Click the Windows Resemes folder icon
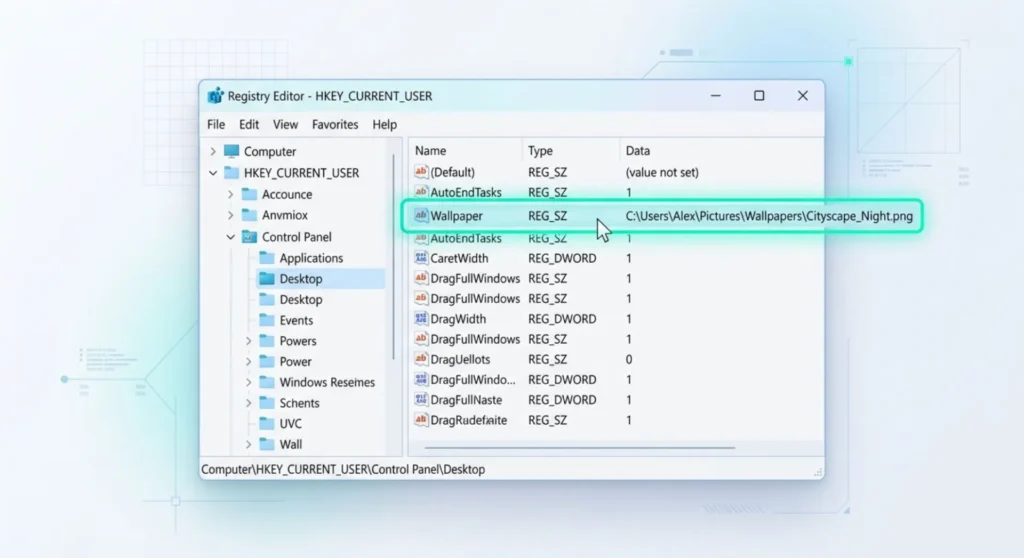This screenshot has height=558, width=1024. [x=266, y=382]
